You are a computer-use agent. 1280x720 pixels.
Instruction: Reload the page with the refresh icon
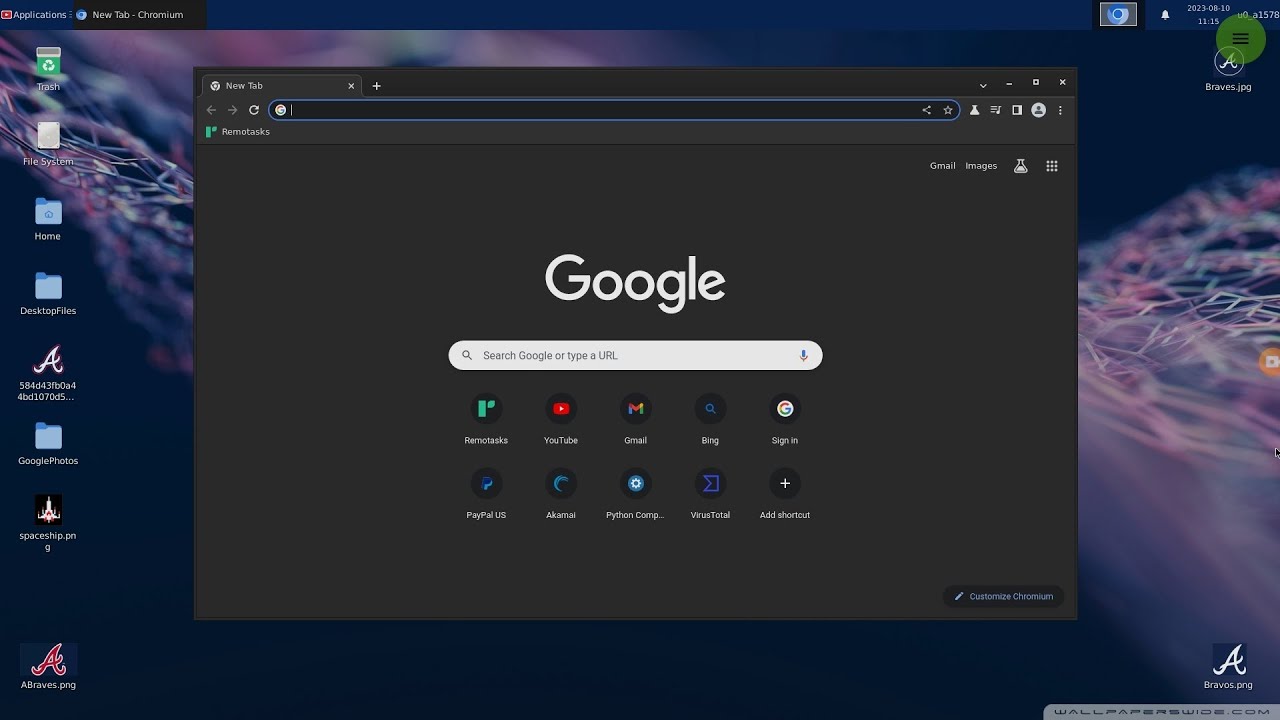254,110
